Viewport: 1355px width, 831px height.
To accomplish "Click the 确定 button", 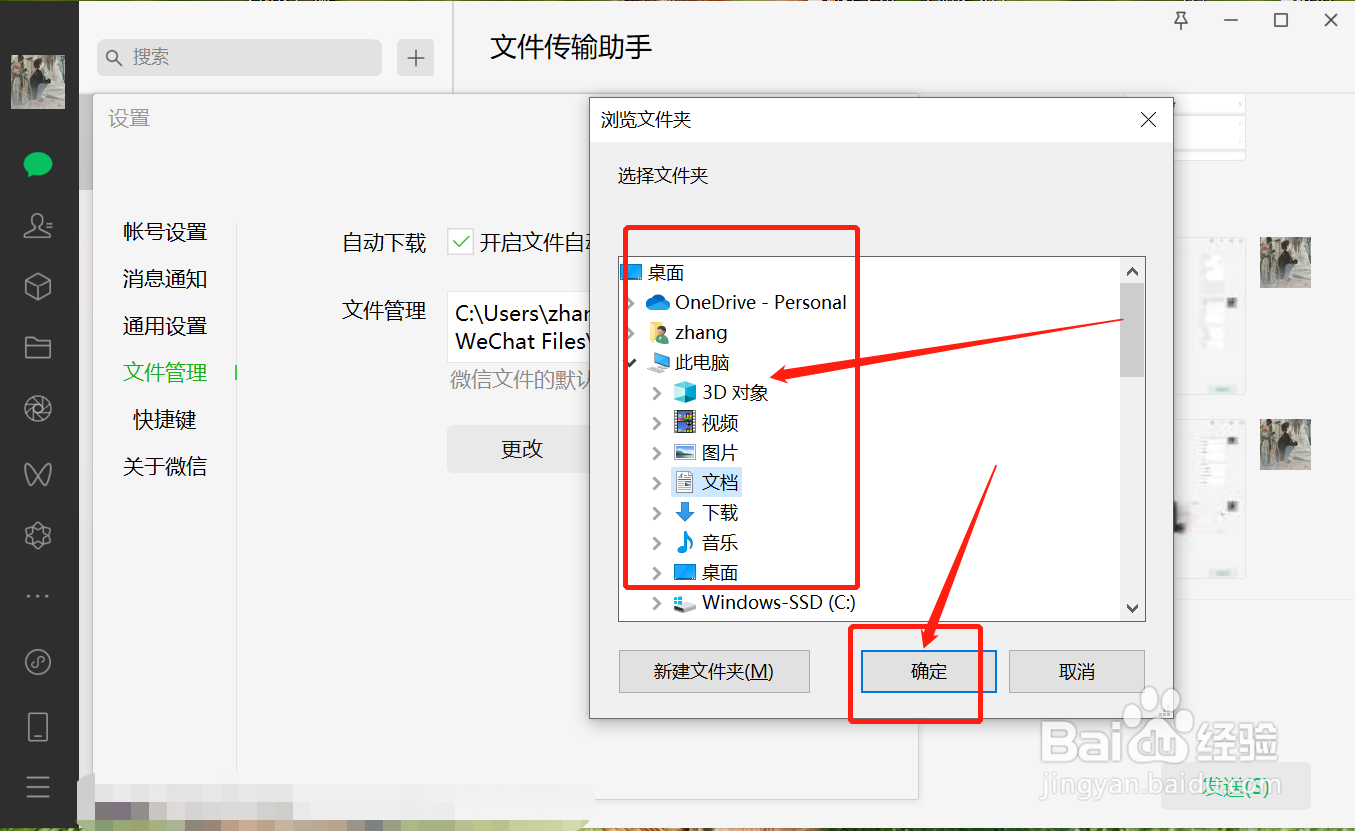I will 929,671.
